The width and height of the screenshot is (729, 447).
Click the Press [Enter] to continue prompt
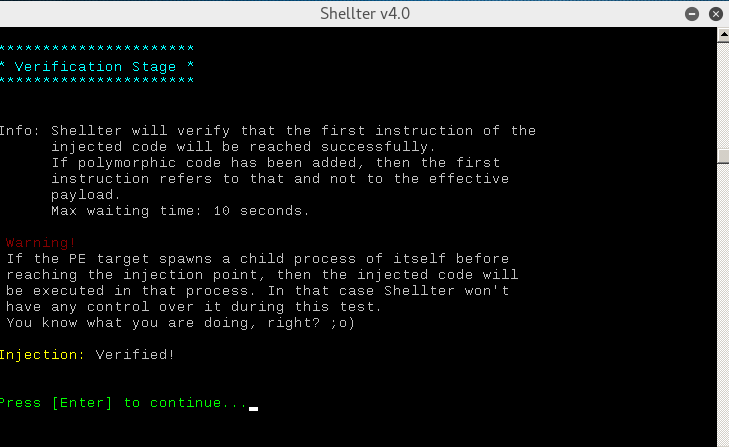point(124,403)
